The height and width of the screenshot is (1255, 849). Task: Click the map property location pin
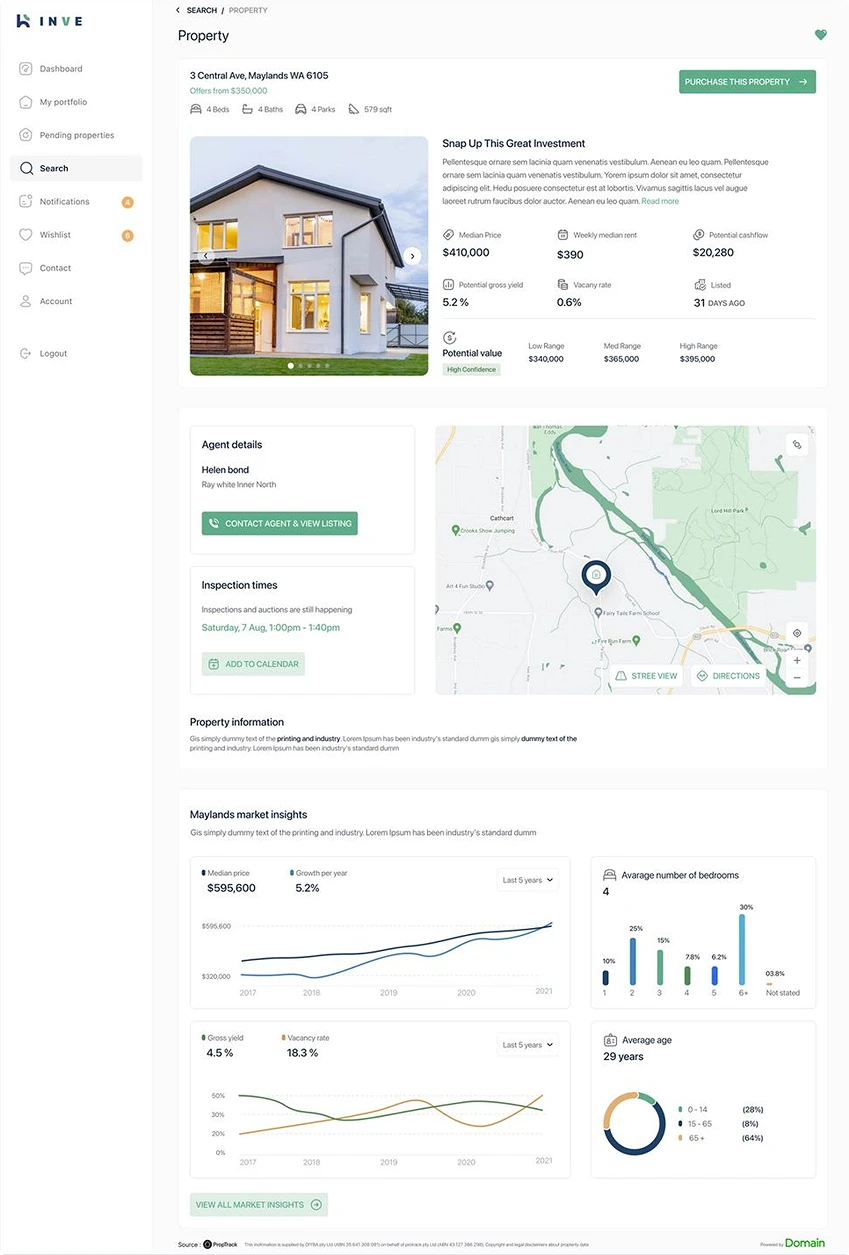596,577
